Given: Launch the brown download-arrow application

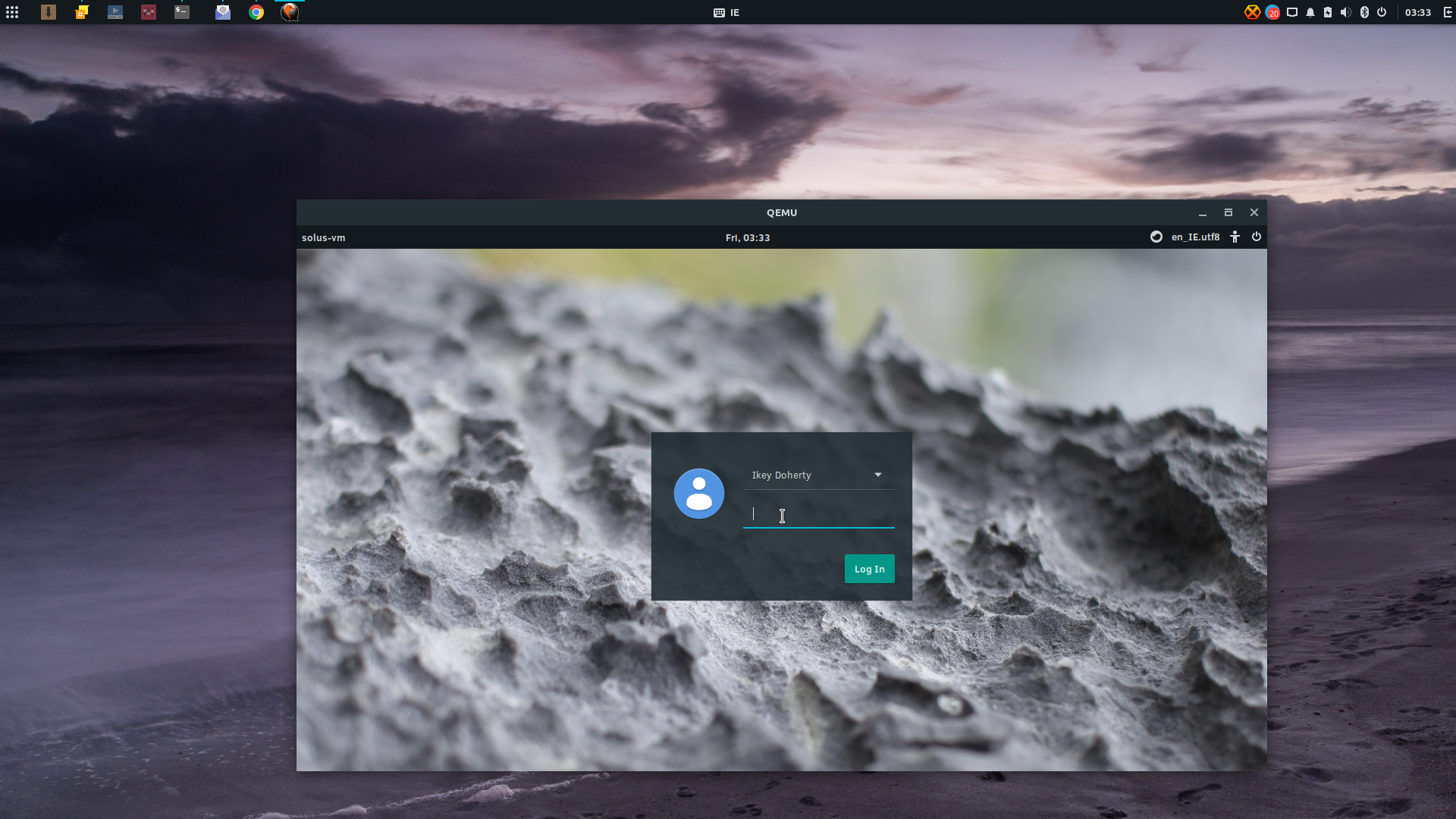Looking at the screenshot, I should [x=49, y=12].
